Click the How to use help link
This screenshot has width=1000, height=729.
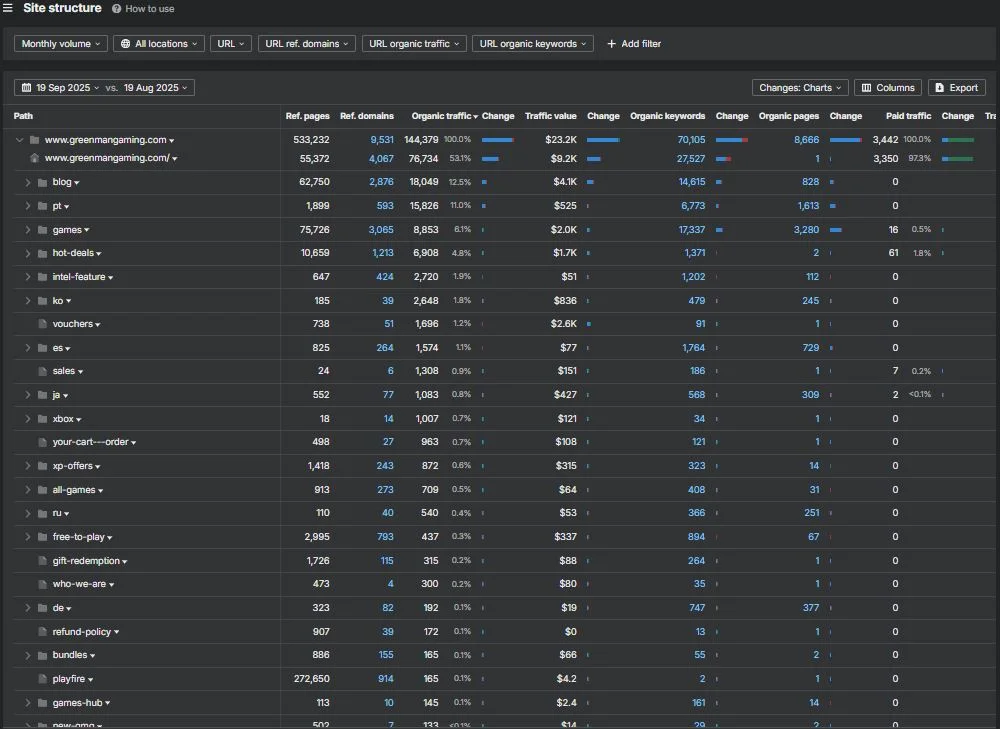tap(143, 9)
